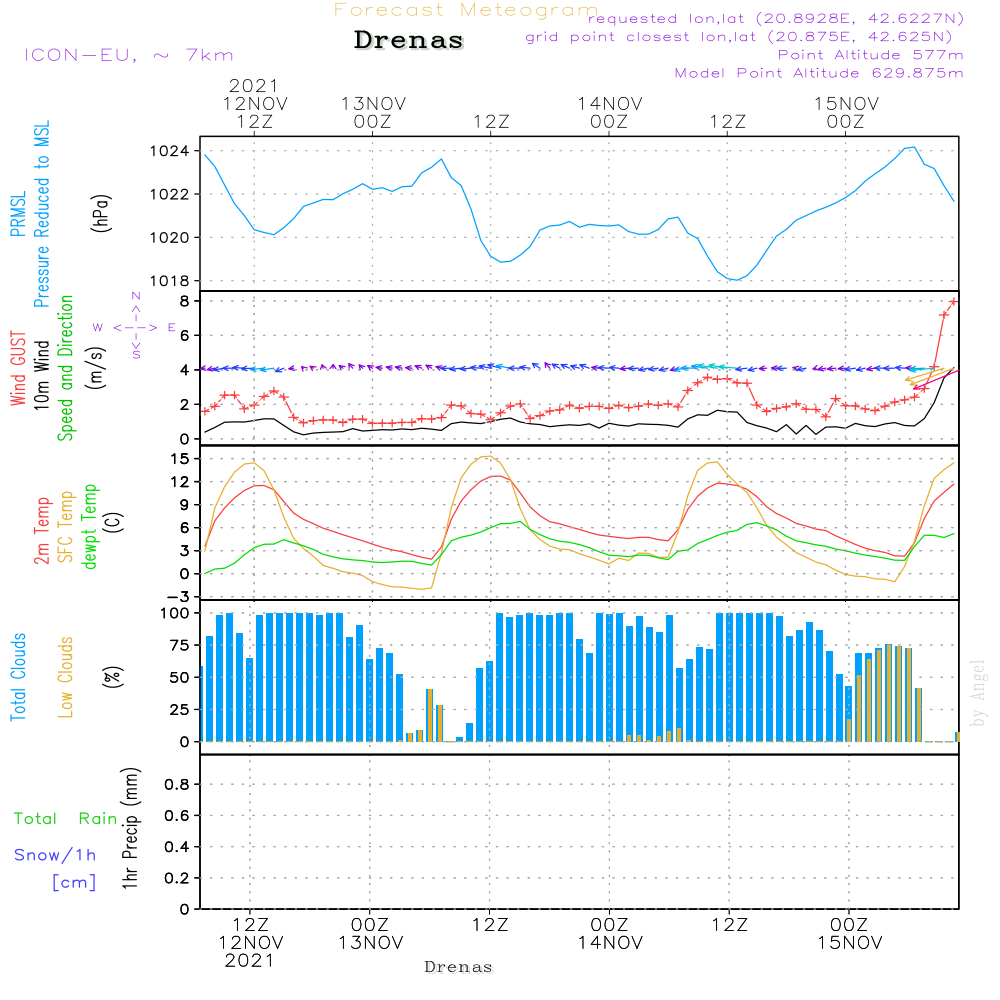The width and height of the screenshot is (1000, 1000).
Task: Click the 'Pressure Reduced to MSL' label
Action: coord(41,214)
